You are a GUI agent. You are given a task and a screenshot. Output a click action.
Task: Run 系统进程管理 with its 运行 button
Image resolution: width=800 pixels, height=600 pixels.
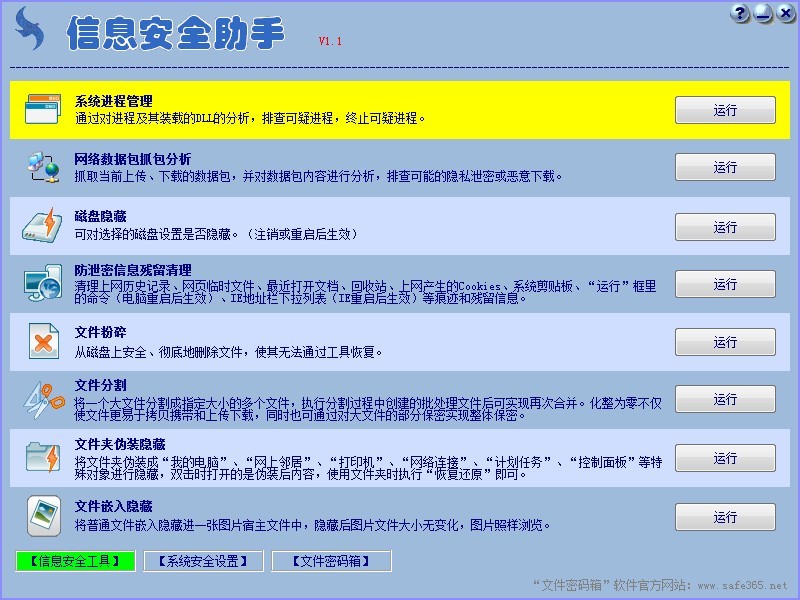(x=725, y=110)
